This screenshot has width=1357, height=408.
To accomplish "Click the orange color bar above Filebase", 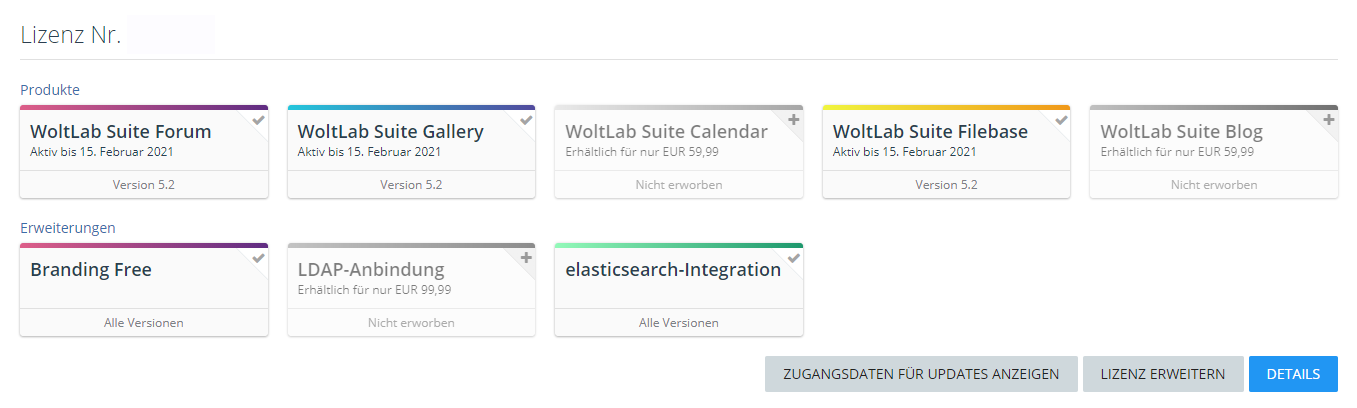I will pyautogui.click(x=946, y=107).
